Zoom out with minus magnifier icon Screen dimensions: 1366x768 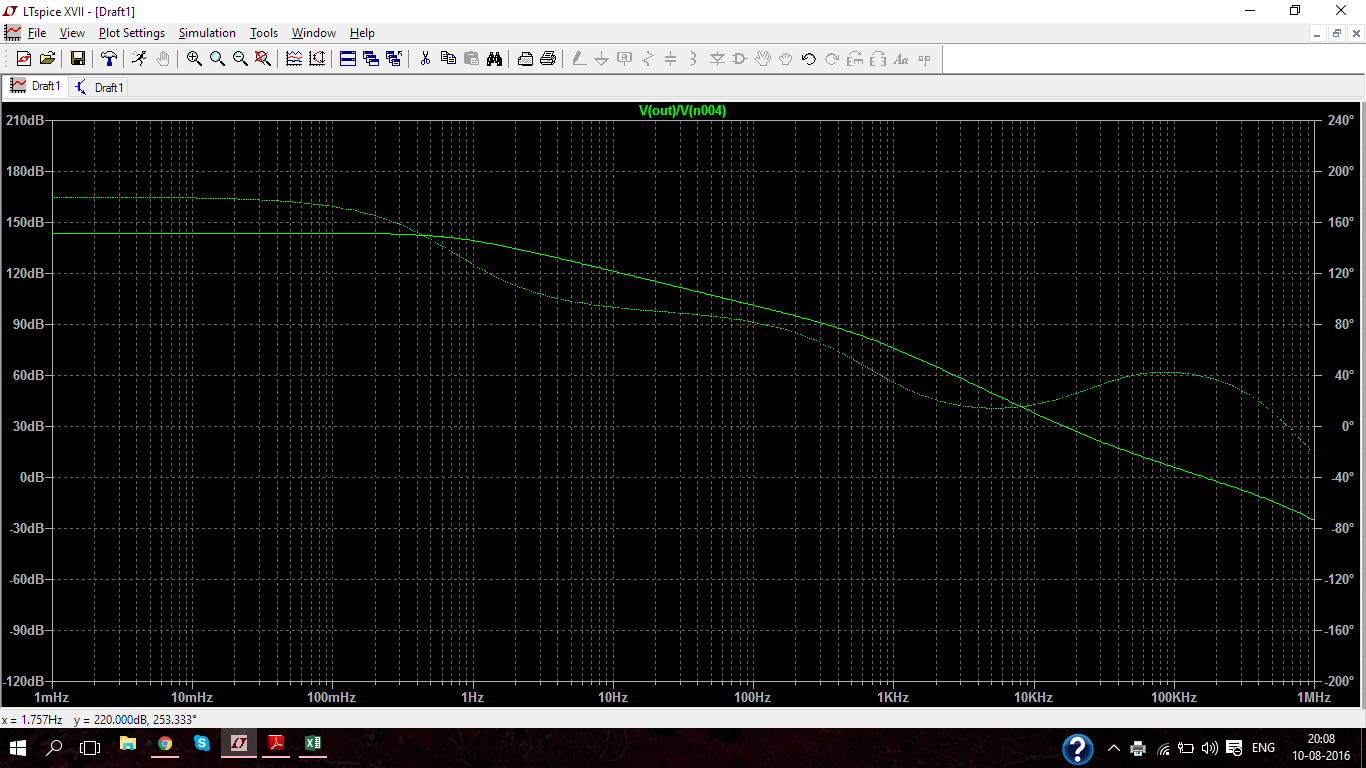click(240, 59)
